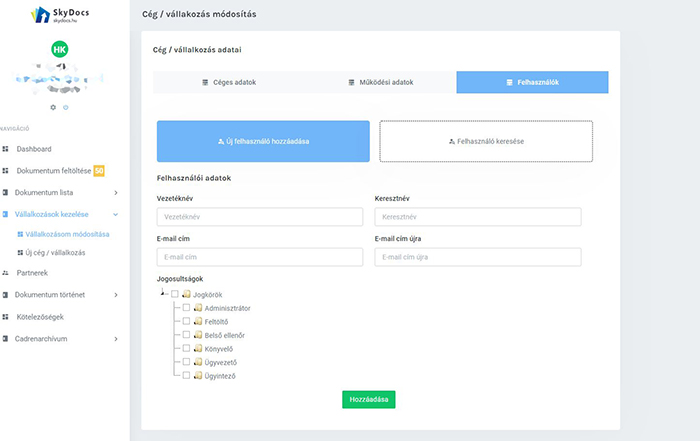The height and width of the screenshot is (441, 700).
Task: Tick the Ügyintéző permission checkbox
Action: [x=185, y=375]
